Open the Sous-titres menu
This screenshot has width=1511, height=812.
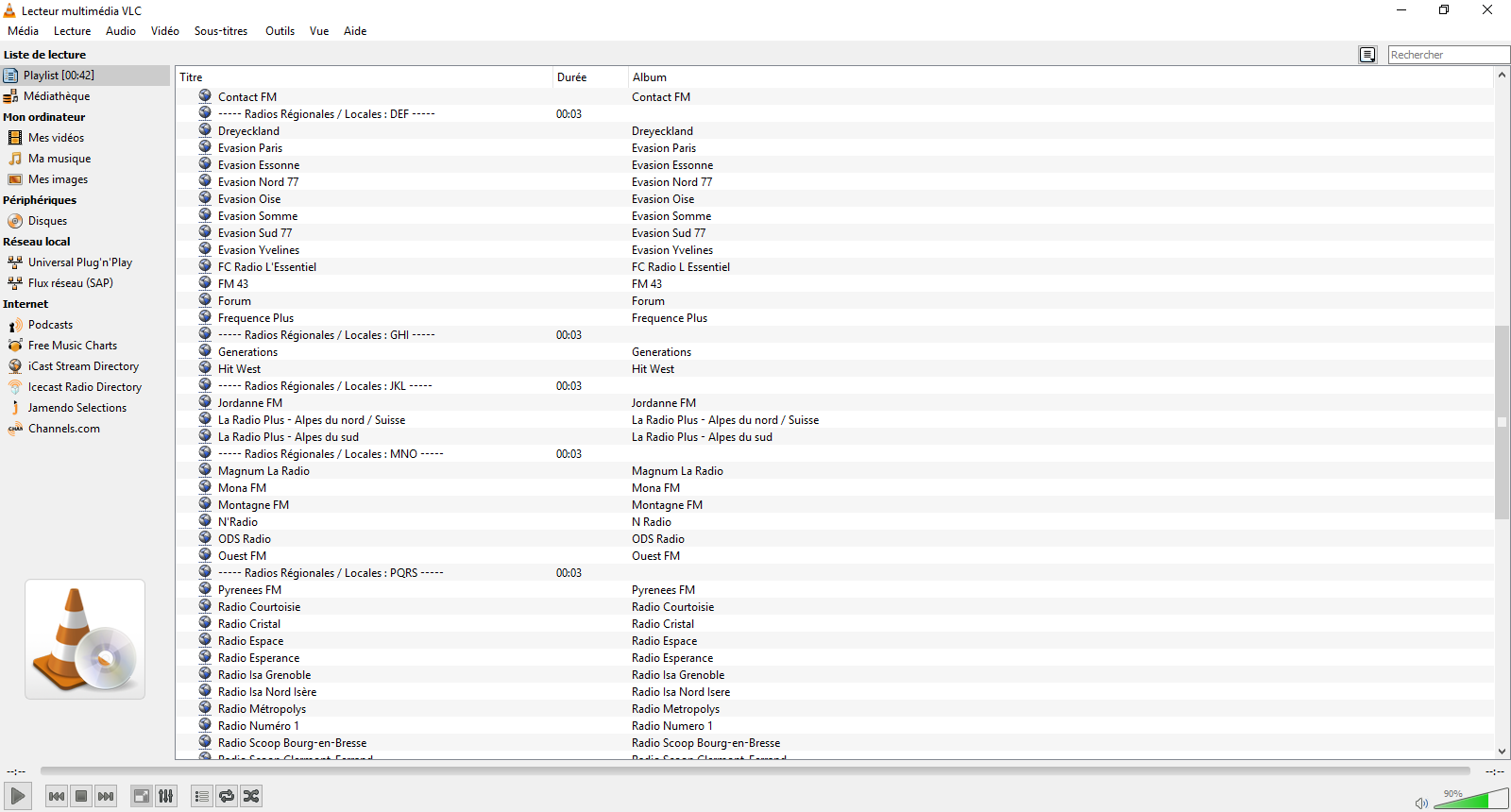221,31
